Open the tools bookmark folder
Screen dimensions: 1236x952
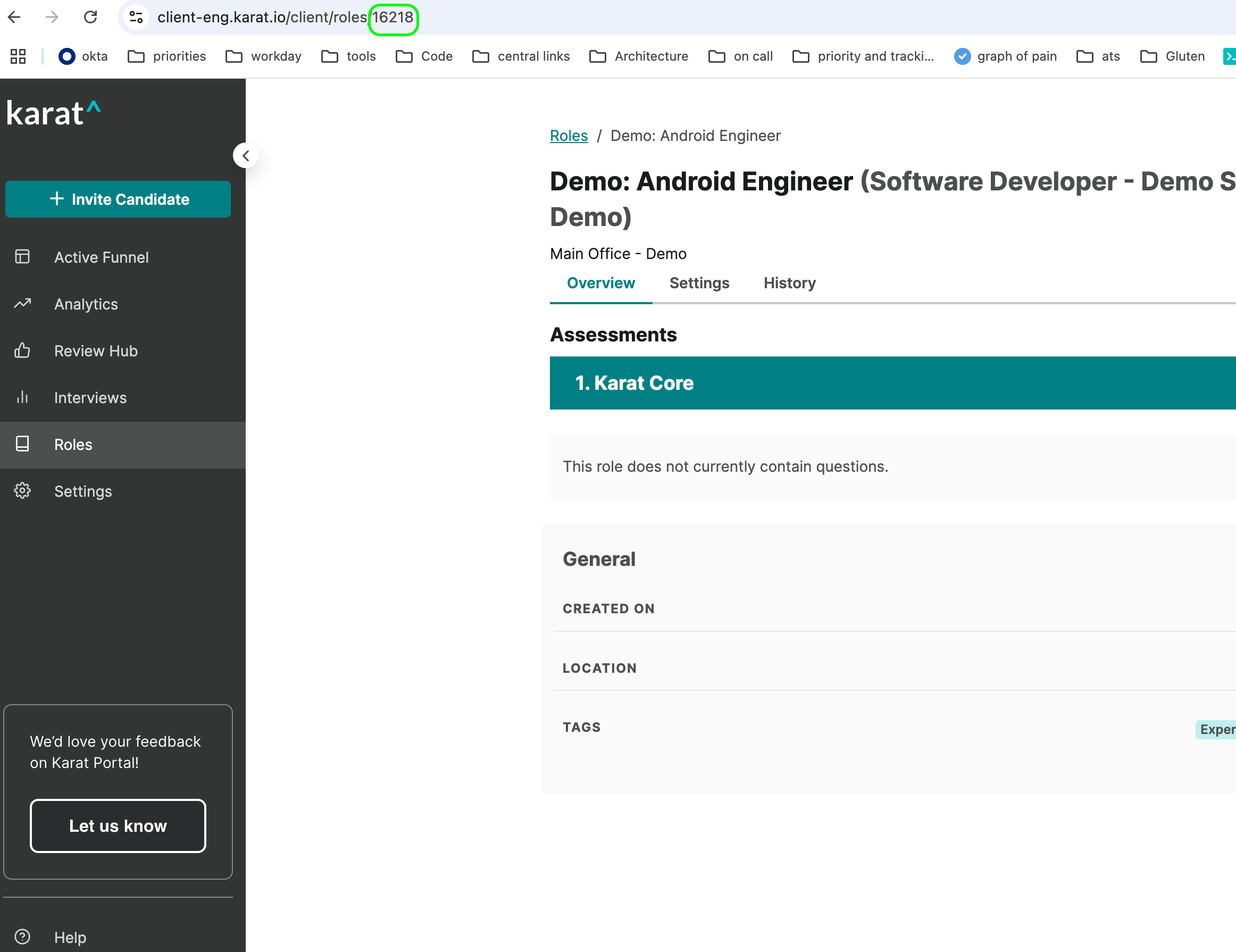pyautogui.click(x=348, y=56)
